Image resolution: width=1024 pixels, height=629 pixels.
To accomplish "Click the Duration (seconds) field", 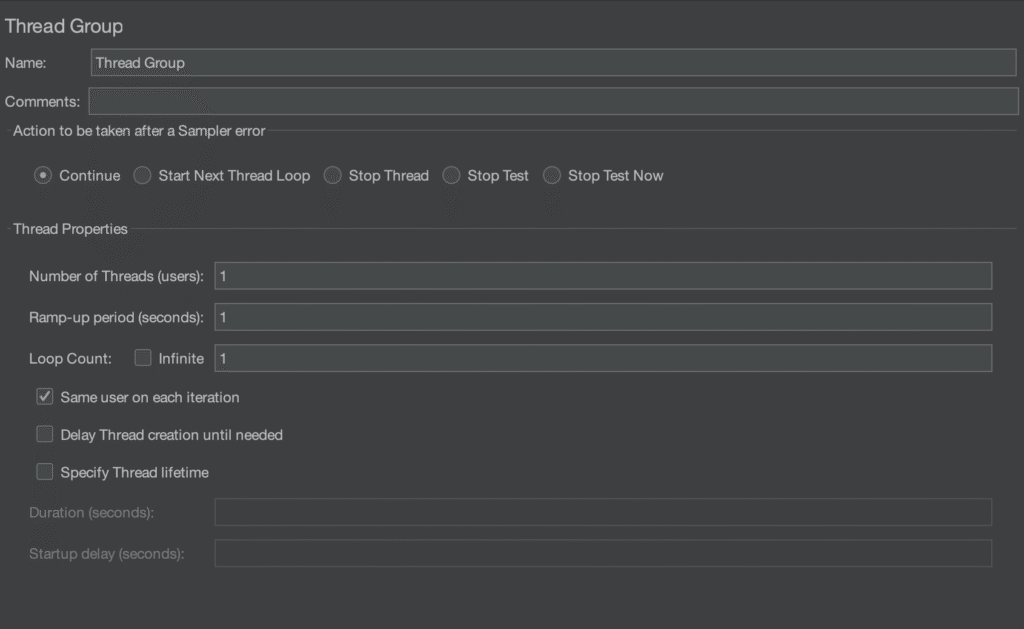I will (x=602, y=512).
